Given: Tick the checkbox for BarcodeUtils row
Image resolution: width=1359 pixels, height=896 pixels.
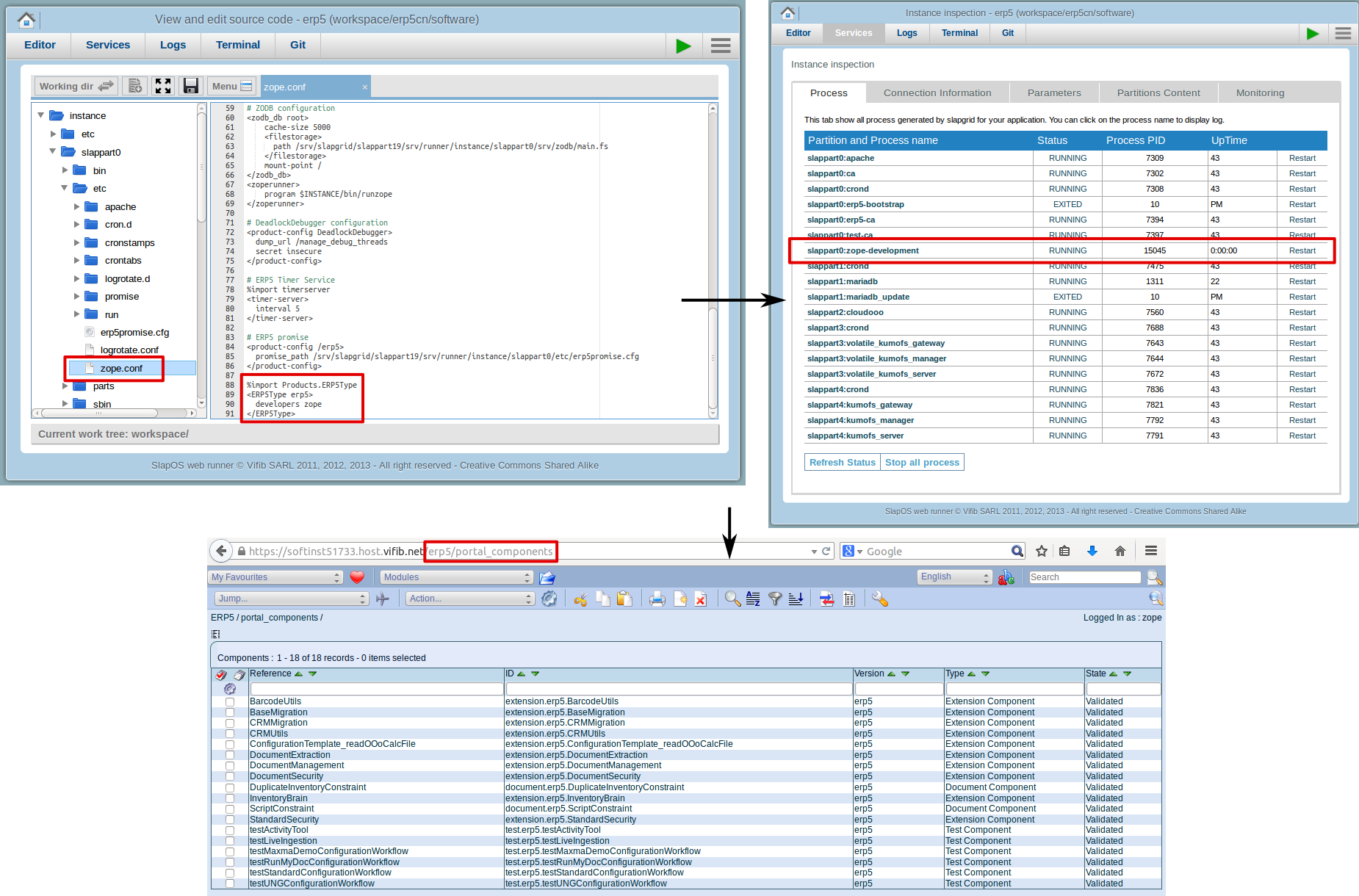Looking at the screenshot, I should [230, 702].
